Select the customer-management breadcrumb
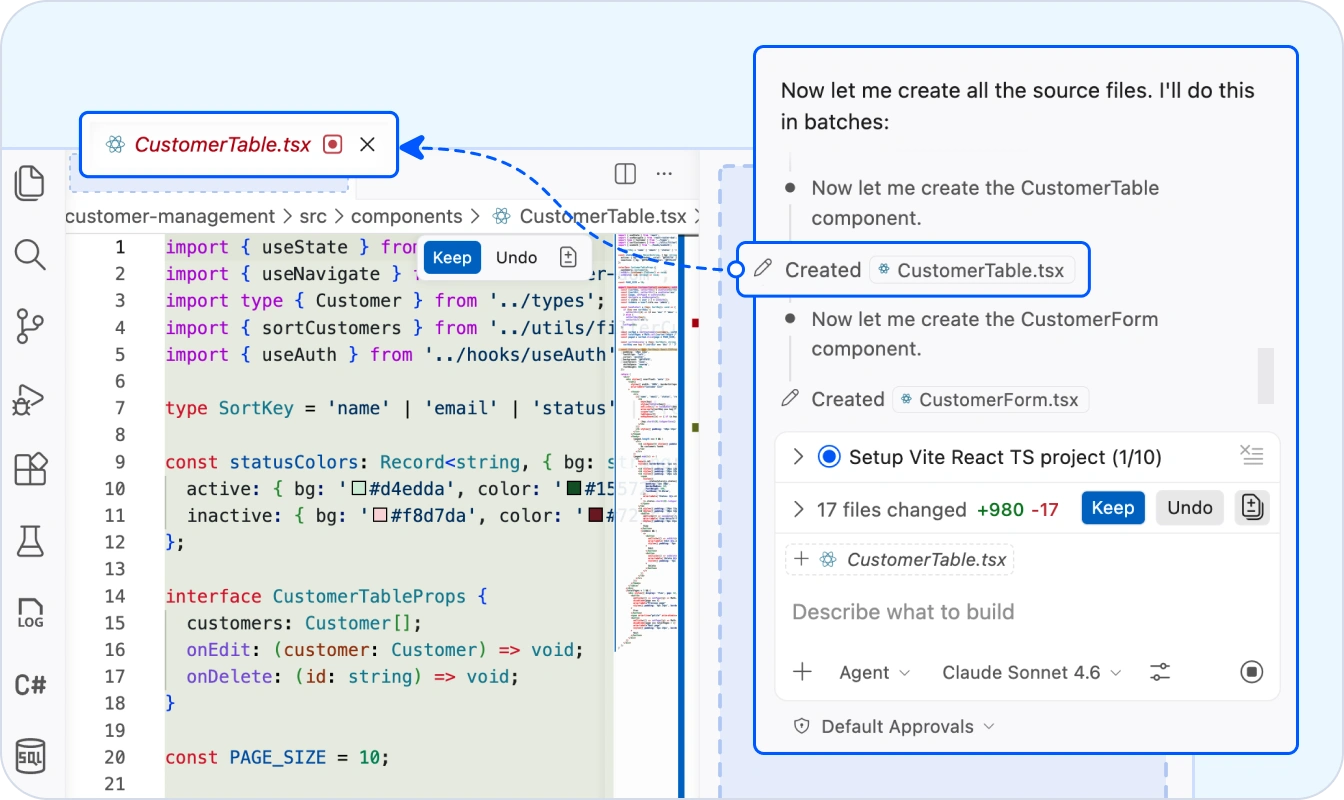The image size is (1344, 800). click(x=170, y=216)
